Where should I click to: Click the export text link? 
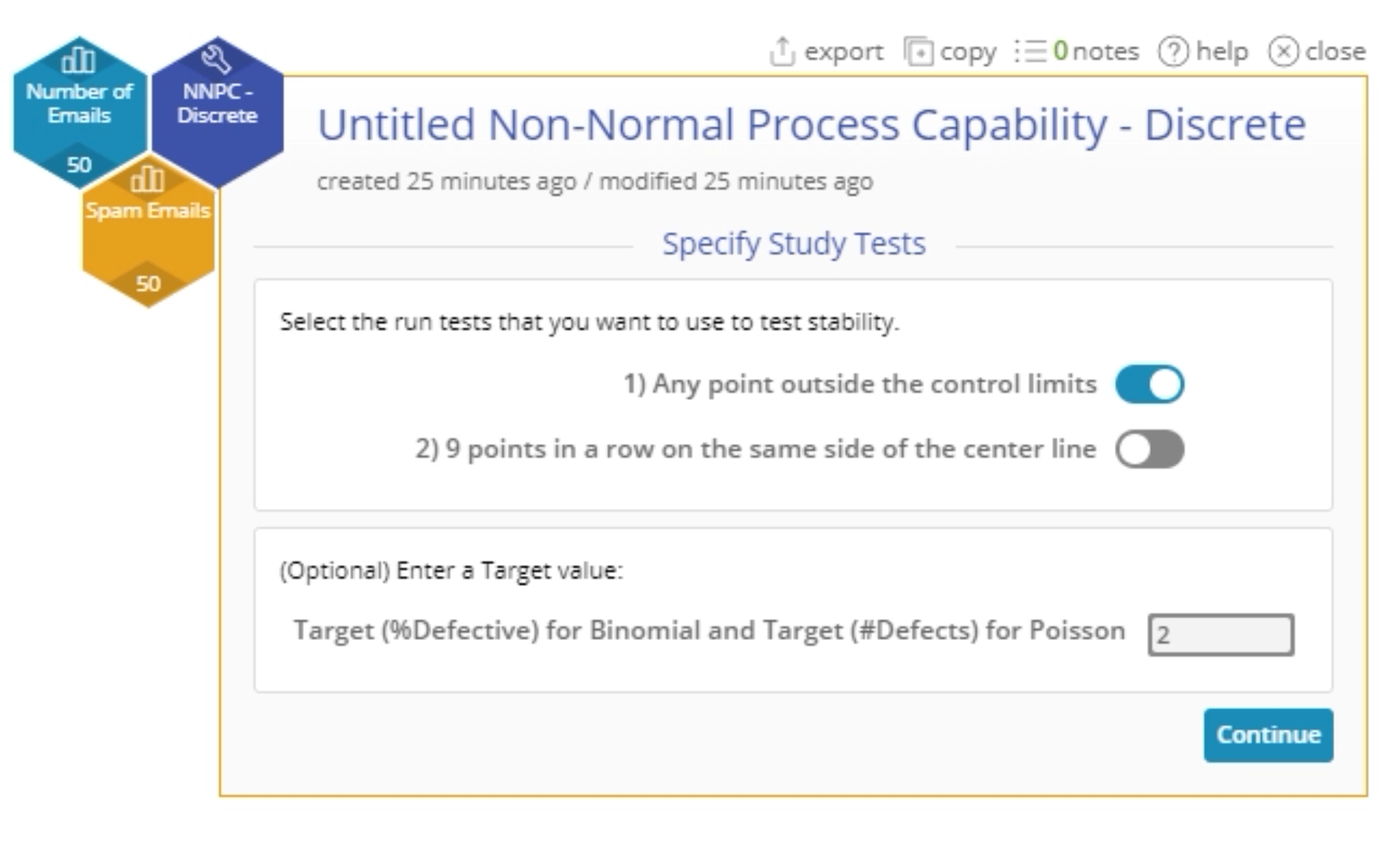pyautogui.click(x=844, y=52)
